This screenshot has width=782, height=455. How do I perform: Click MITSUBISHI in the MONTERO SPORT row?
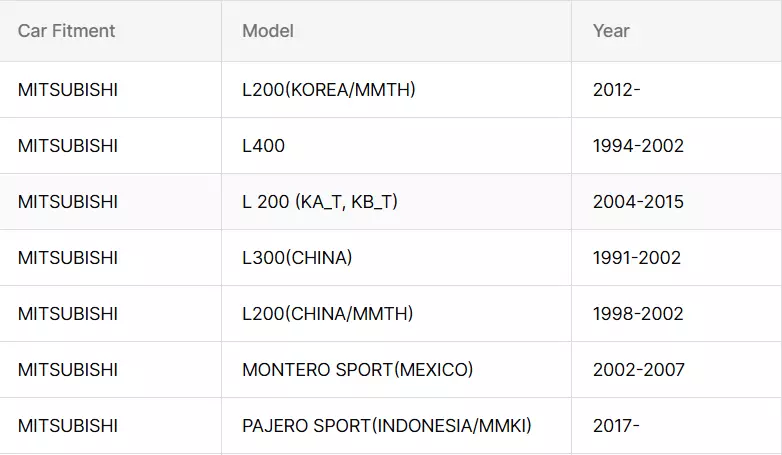[x=68, y=370]
